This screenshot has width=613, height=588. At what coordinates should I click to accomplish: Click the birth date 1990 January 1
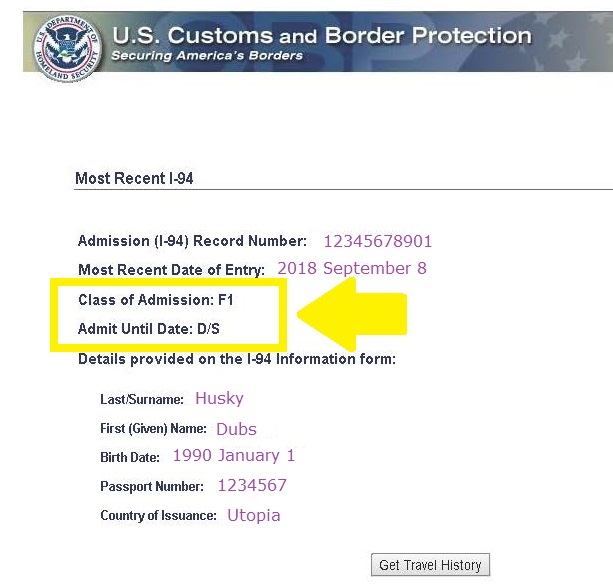(x=233, y=456)
